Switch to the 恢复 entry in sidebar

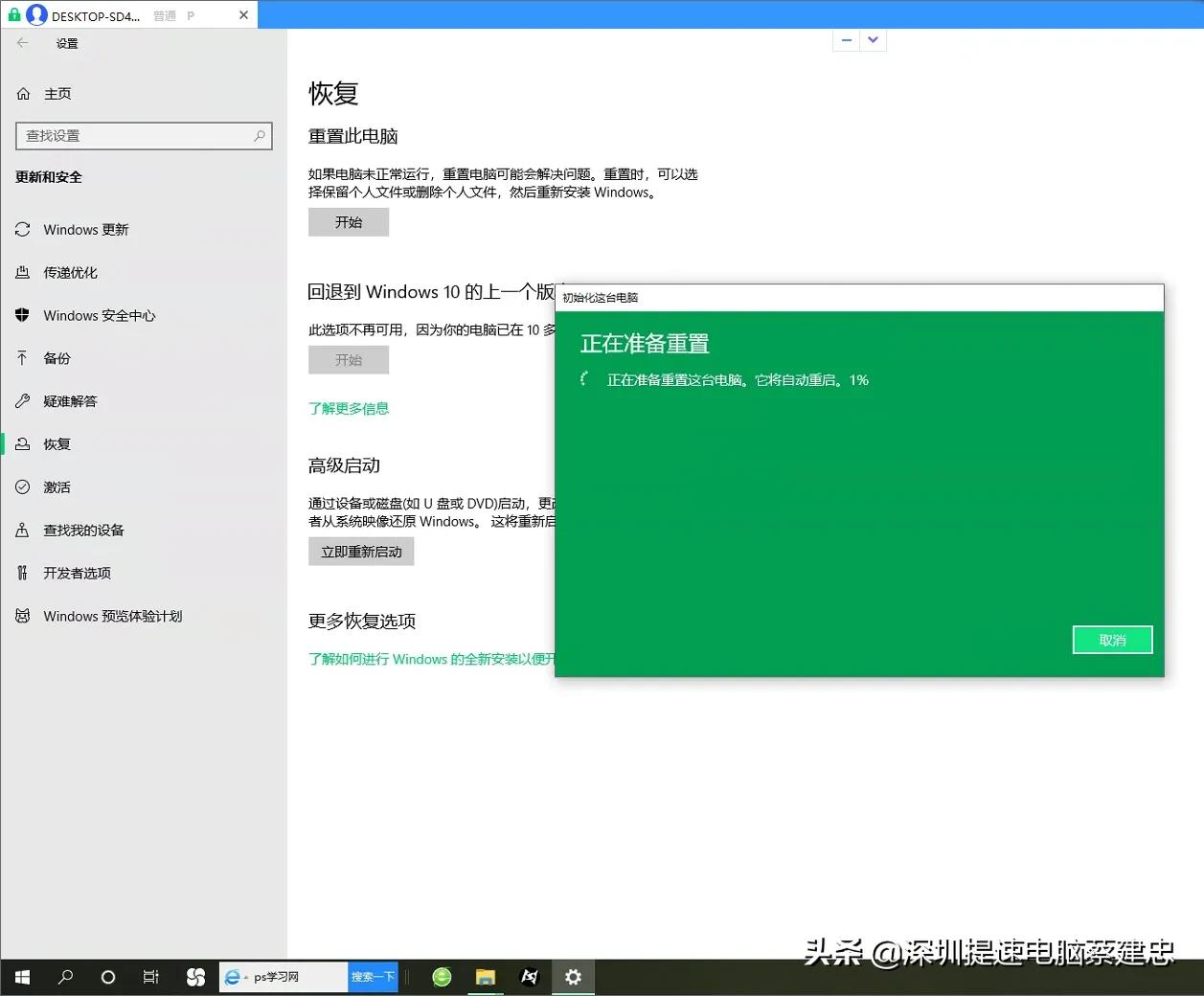56,443
